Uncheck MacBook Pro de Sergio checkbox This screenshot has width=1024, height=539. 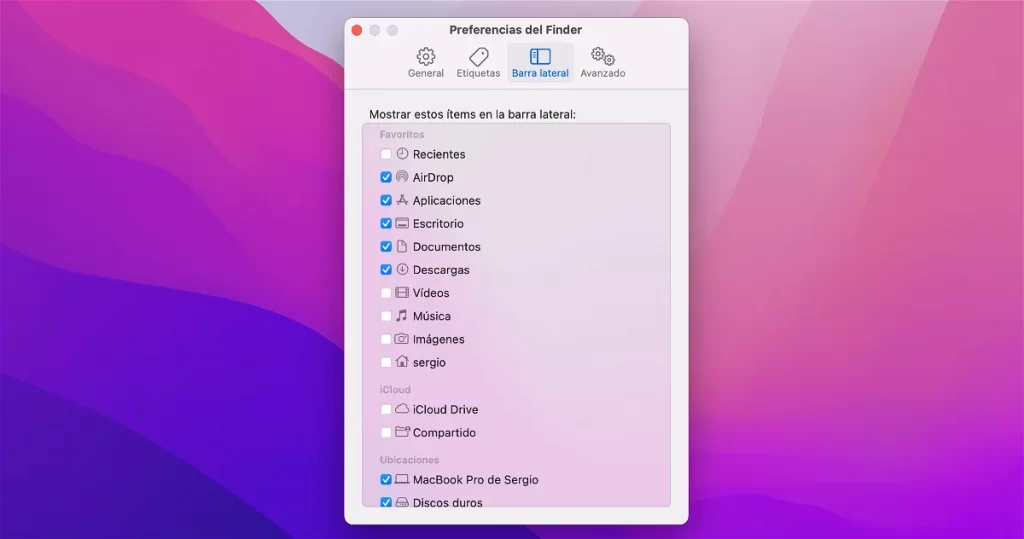(x=386, y=480)
